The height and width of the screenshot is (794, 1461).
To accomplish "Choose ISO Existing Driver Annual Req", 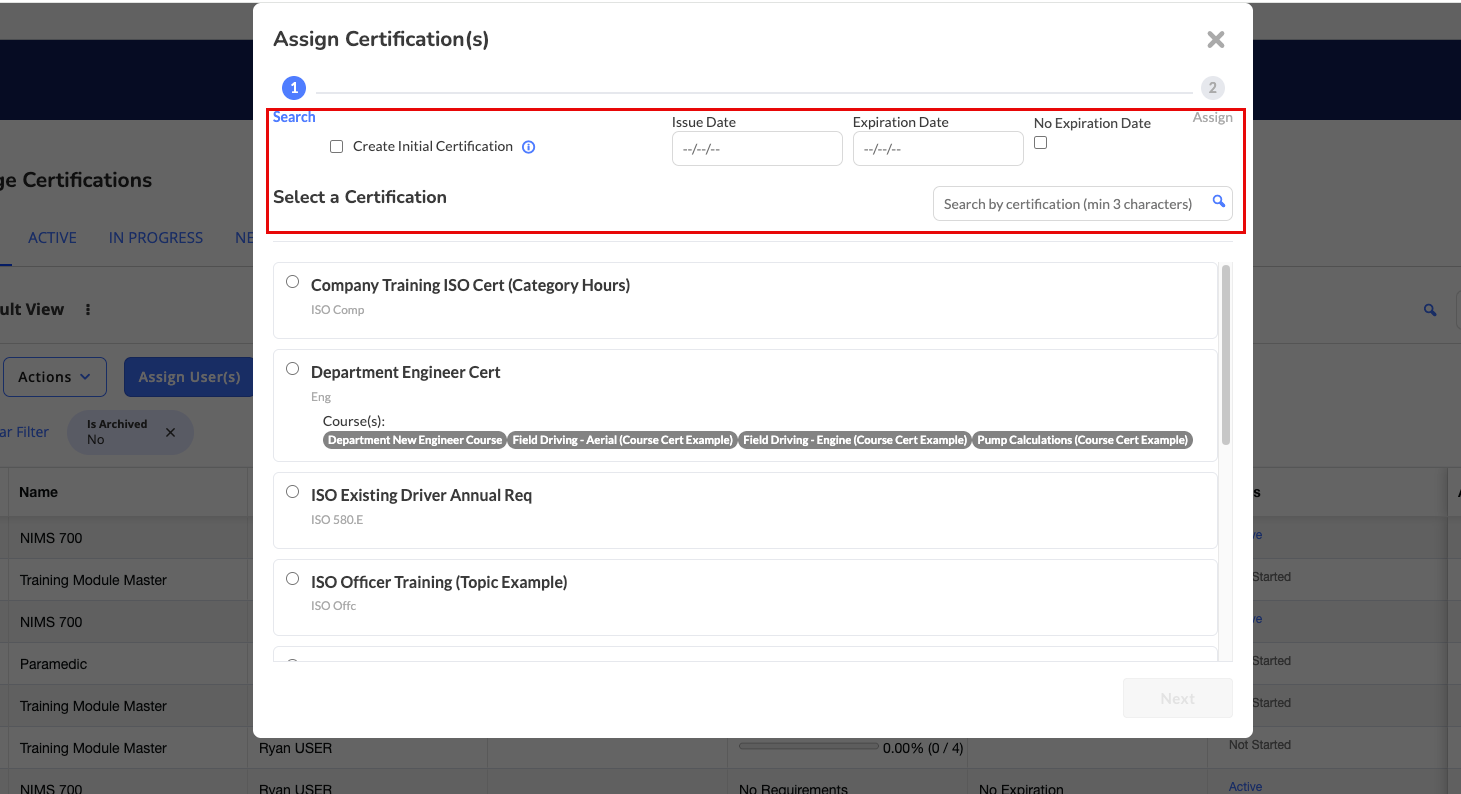I will [x=293, y=492].
